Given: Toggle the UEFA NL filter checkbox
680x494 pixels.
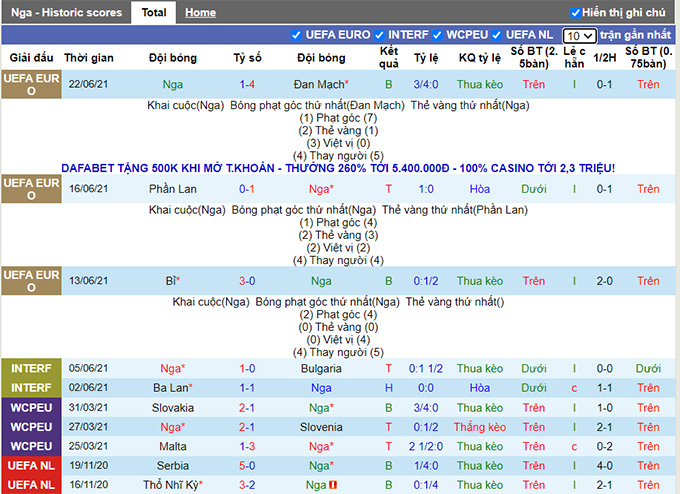Looking at the screenshot, I should (497, 35).
